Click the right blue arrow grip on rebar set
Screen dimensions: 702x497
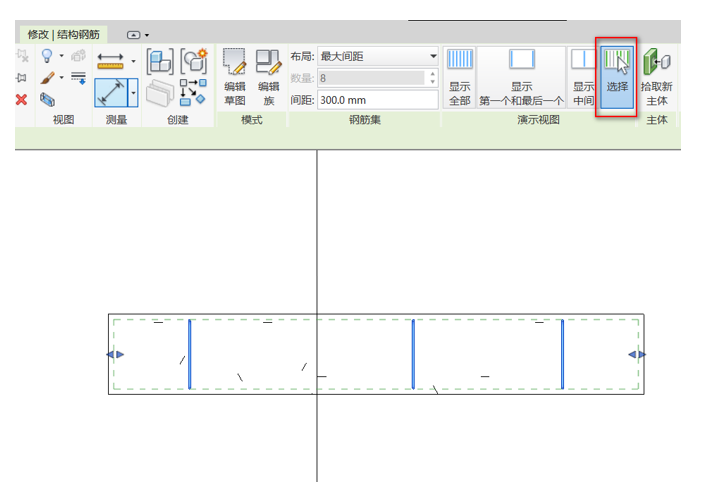(x=637, y=355)
